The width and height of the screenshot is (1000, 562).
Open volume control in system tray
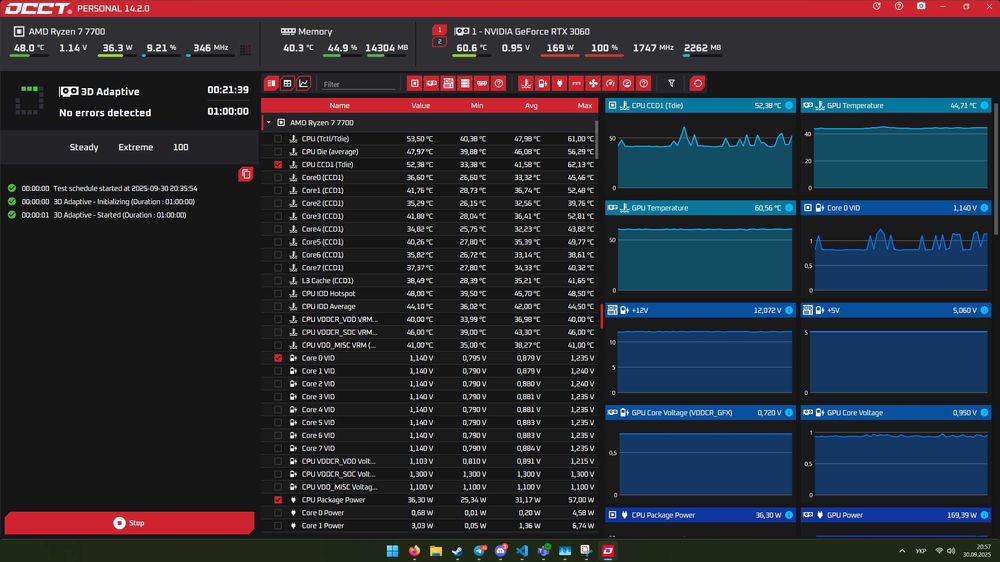pyautogui.click(x=951, y=551)
